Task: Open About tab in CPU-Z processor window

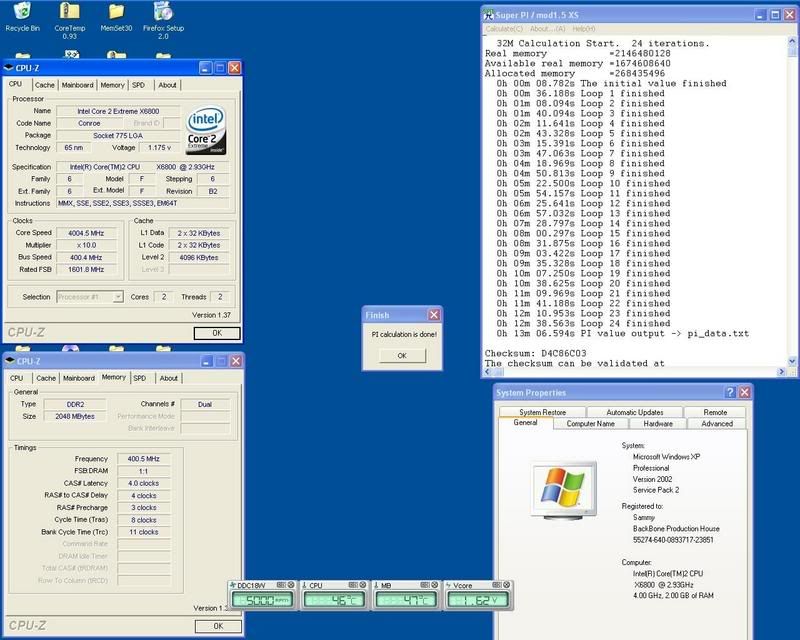Action: tap(167, 85)
